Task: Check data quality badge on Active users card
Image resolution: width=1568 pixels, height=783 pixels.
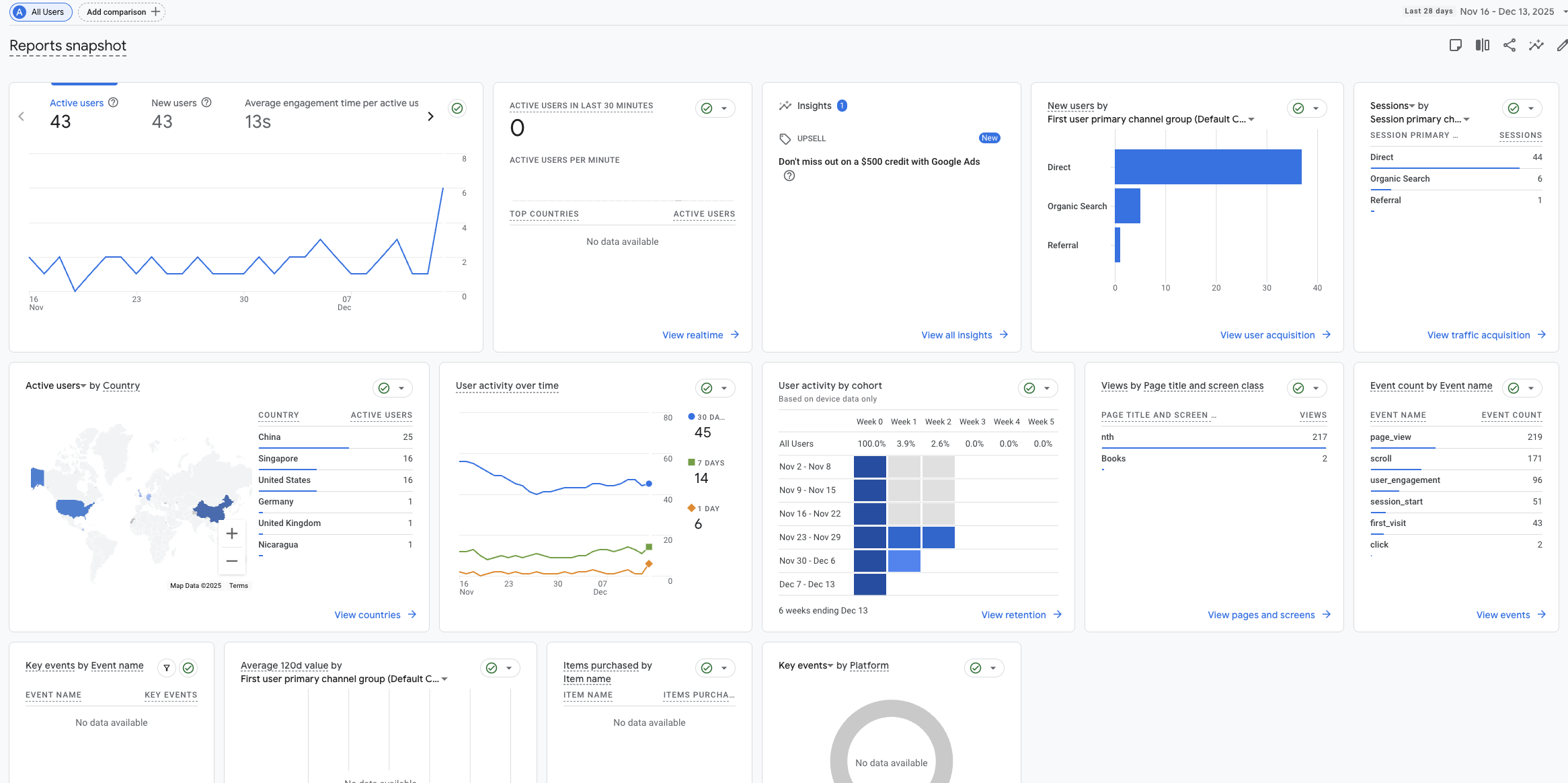Action: click(x=457, y=108)
